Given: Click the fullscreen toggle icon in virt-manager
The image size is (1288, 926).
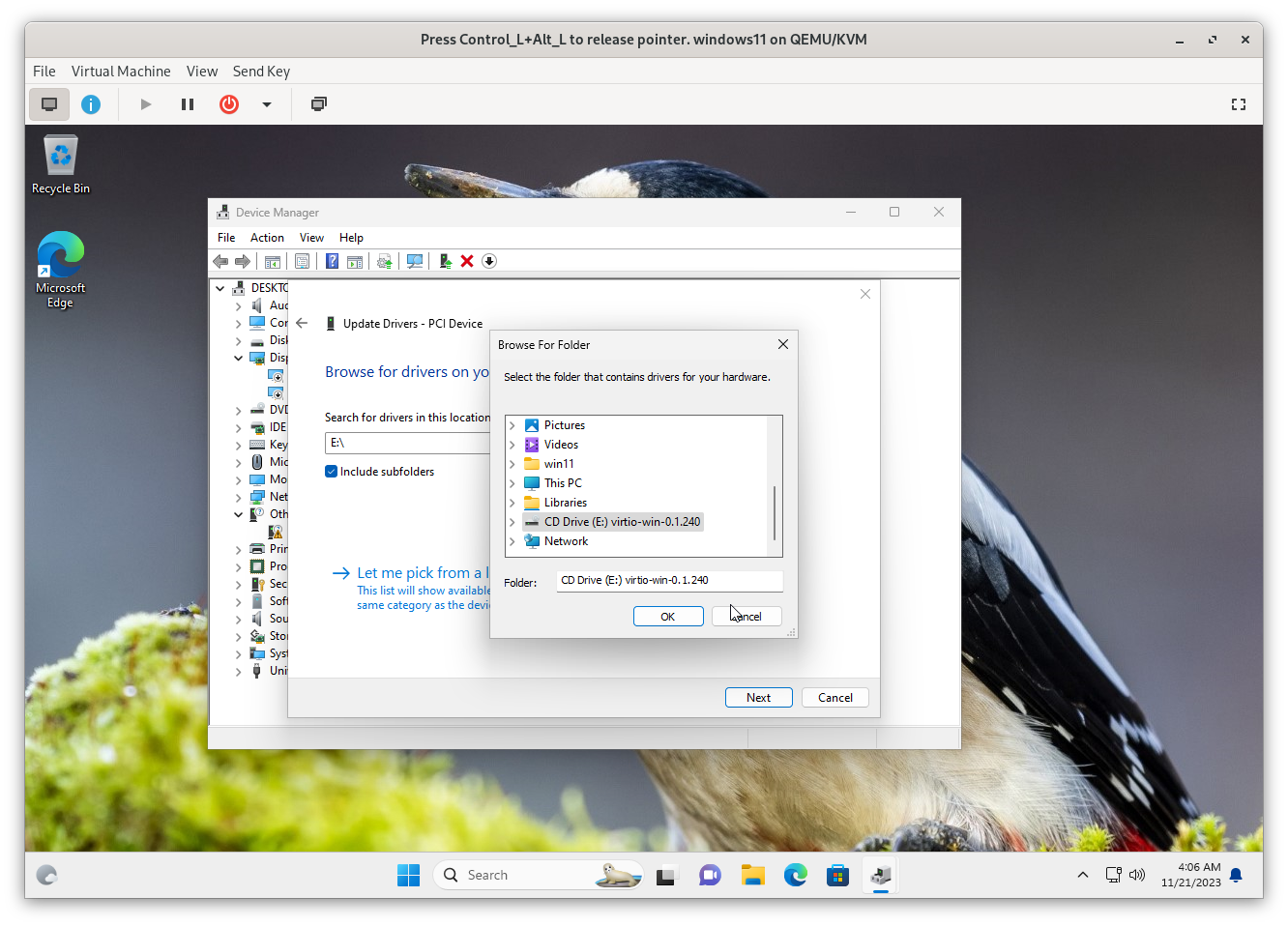Looking at the screenshot, I should pos(1239,104).
